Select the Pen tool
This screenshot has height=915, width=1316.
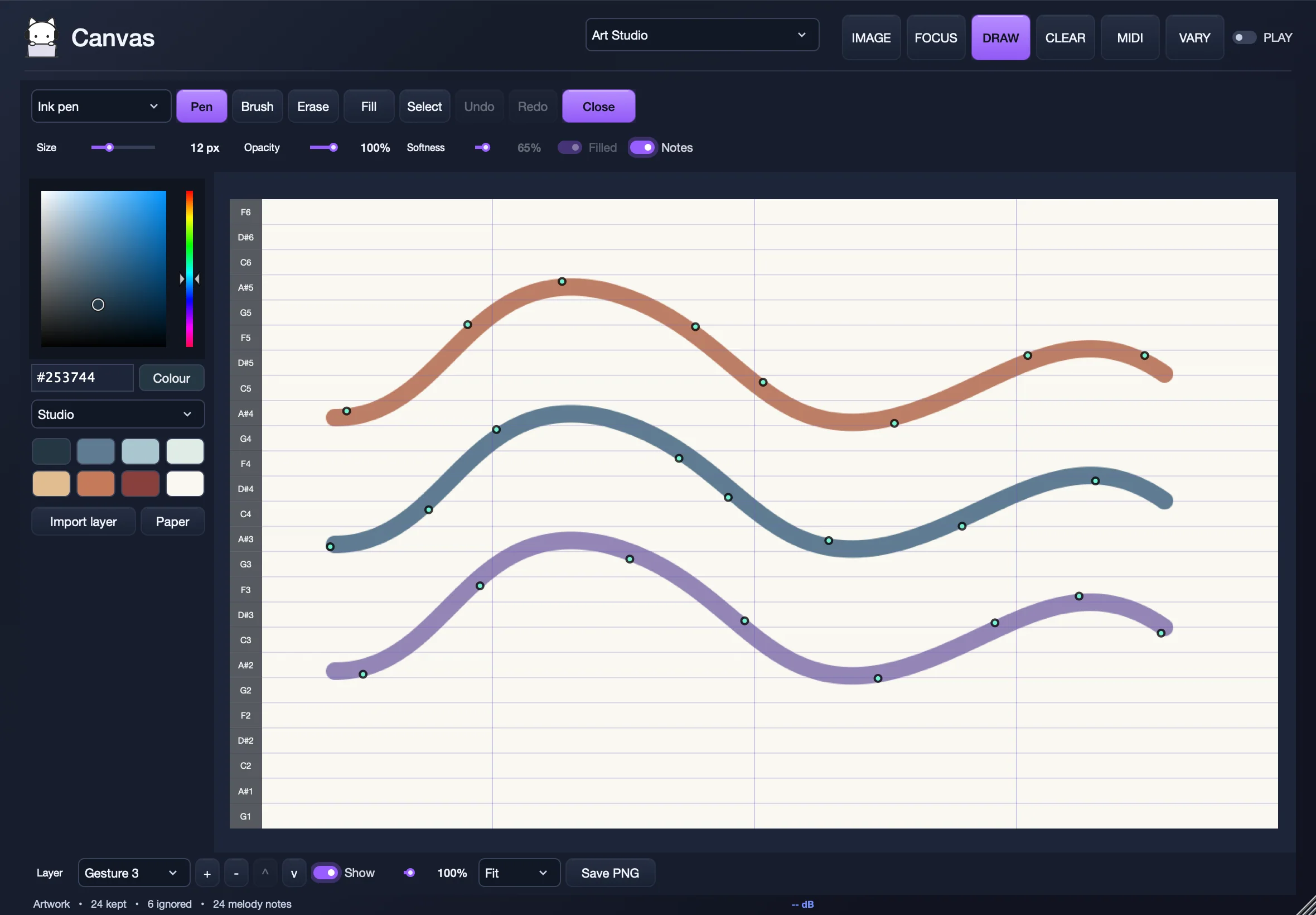[202, 107]
